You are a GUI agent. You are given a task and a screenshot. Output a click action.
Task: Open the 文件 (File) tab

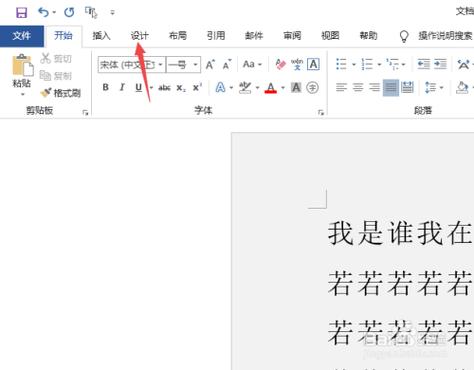coord(22,36)
